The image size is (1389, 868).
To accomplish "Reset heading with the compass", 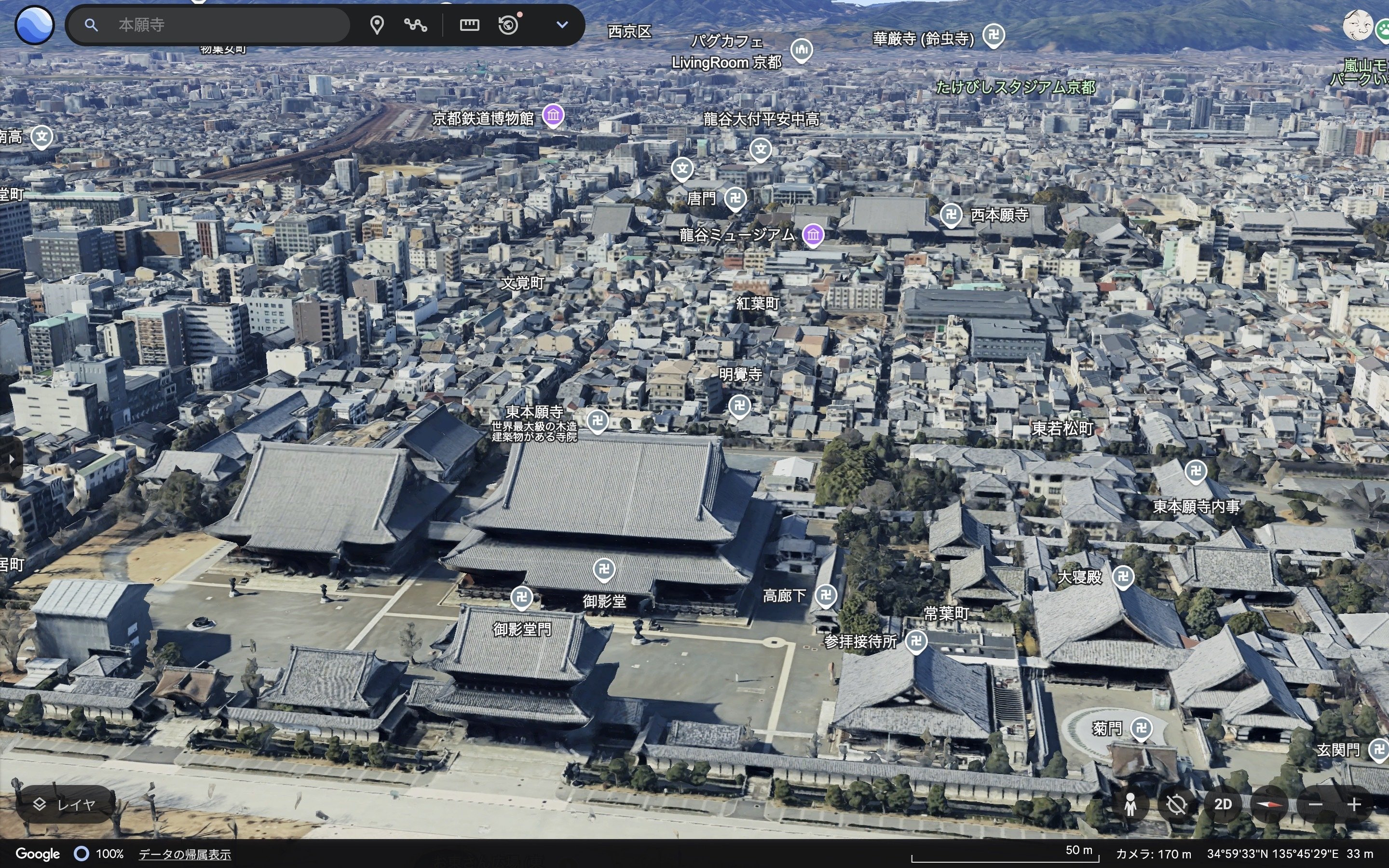I will pos(1269,804).
